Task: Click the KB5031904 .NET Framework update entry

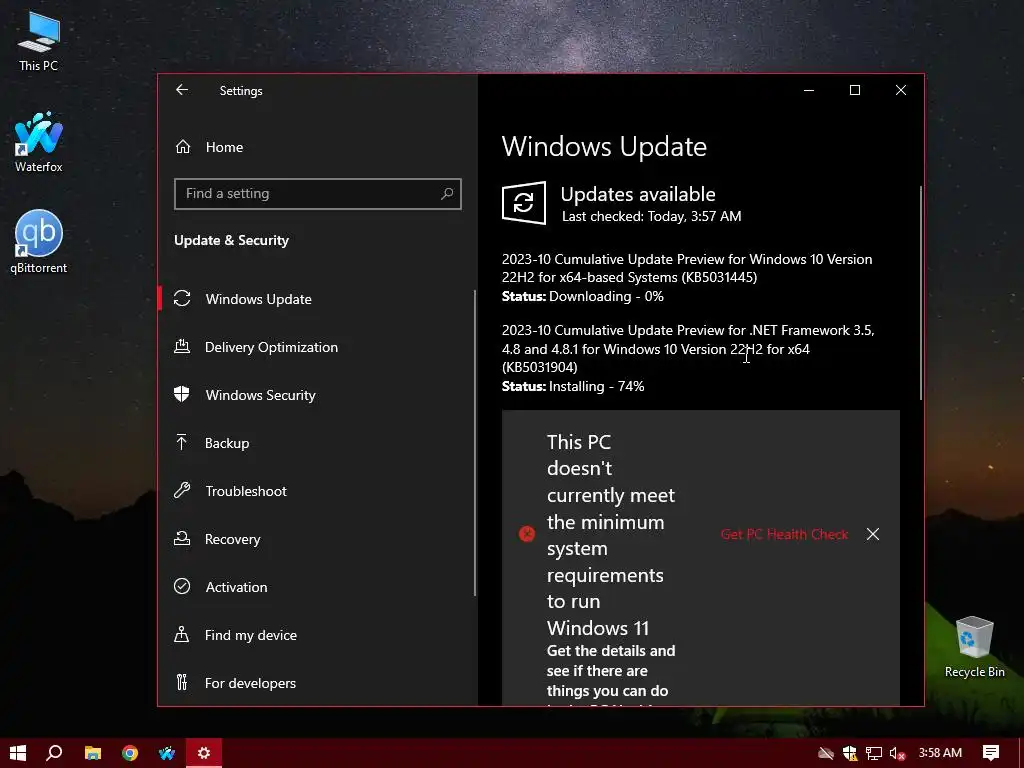Action: pyautogui.click(x=688, y=349)
